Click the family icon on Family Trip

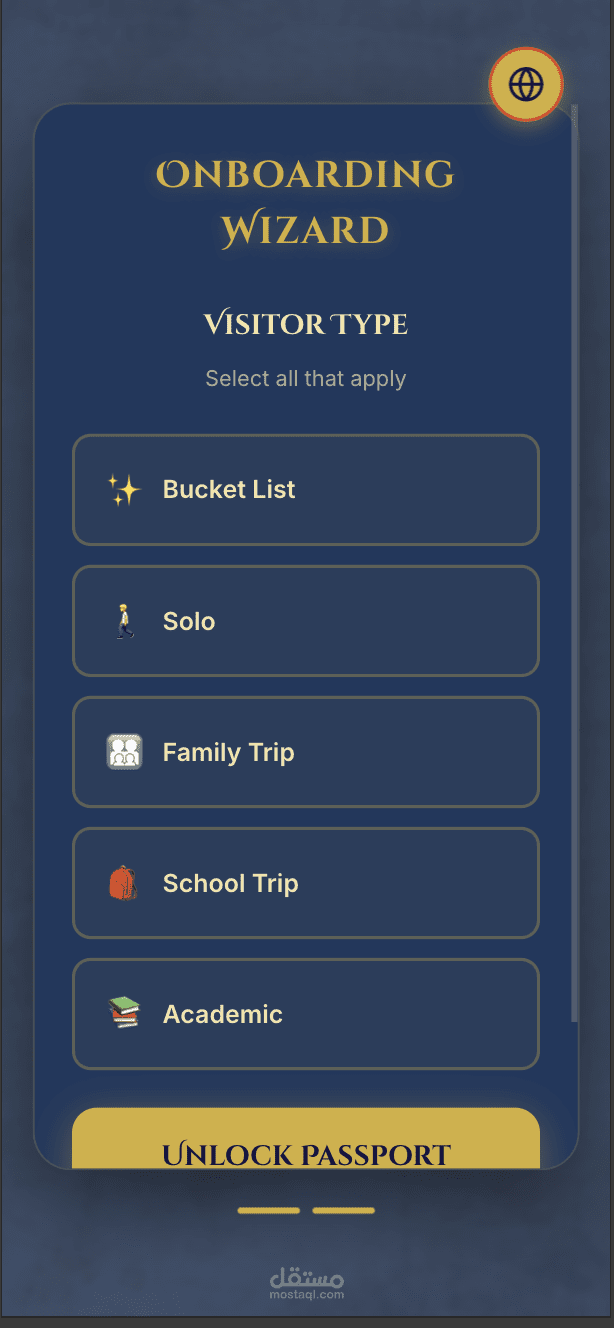124,752
